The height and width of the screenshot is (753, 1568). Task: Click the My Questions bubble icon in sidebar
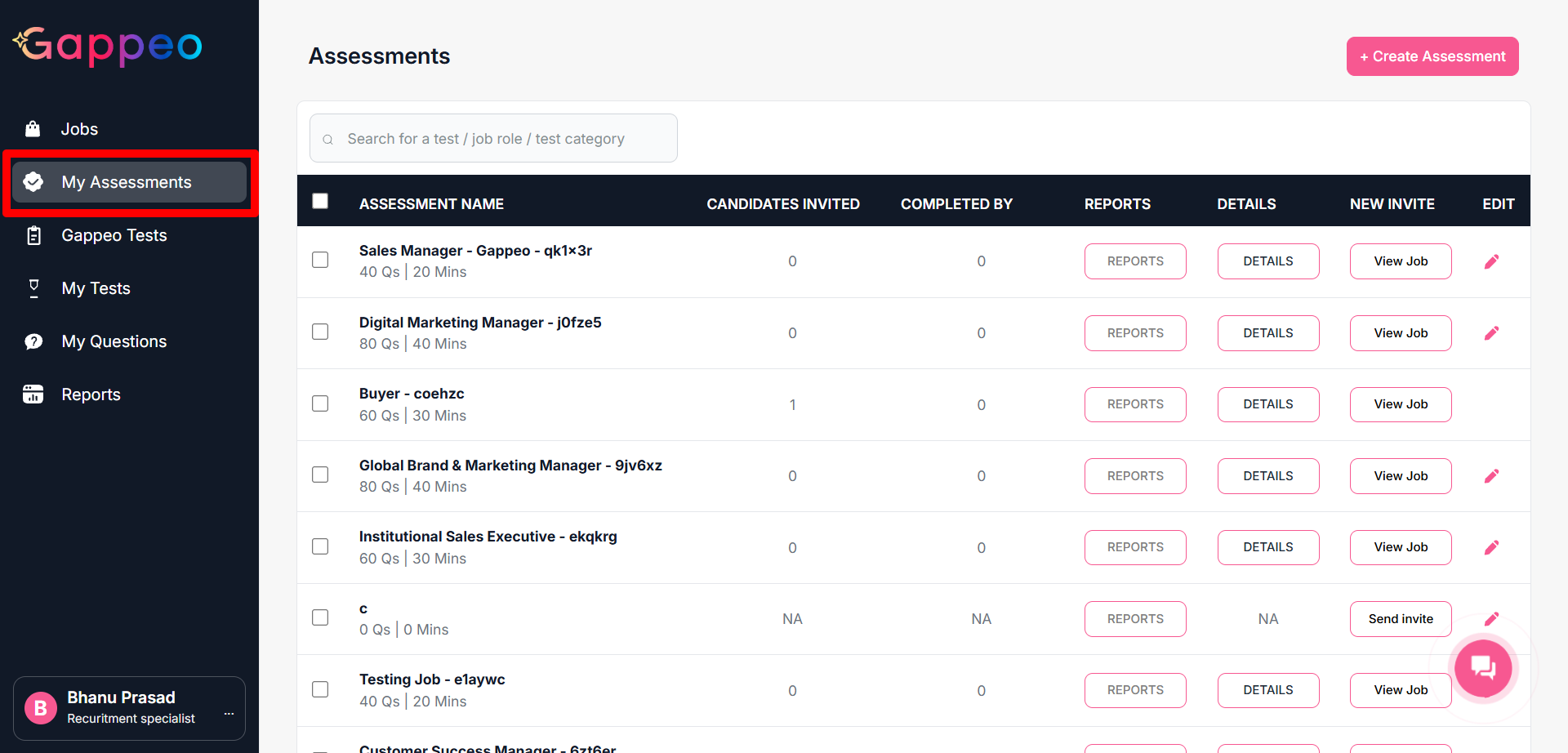click(x=33, y=341)
